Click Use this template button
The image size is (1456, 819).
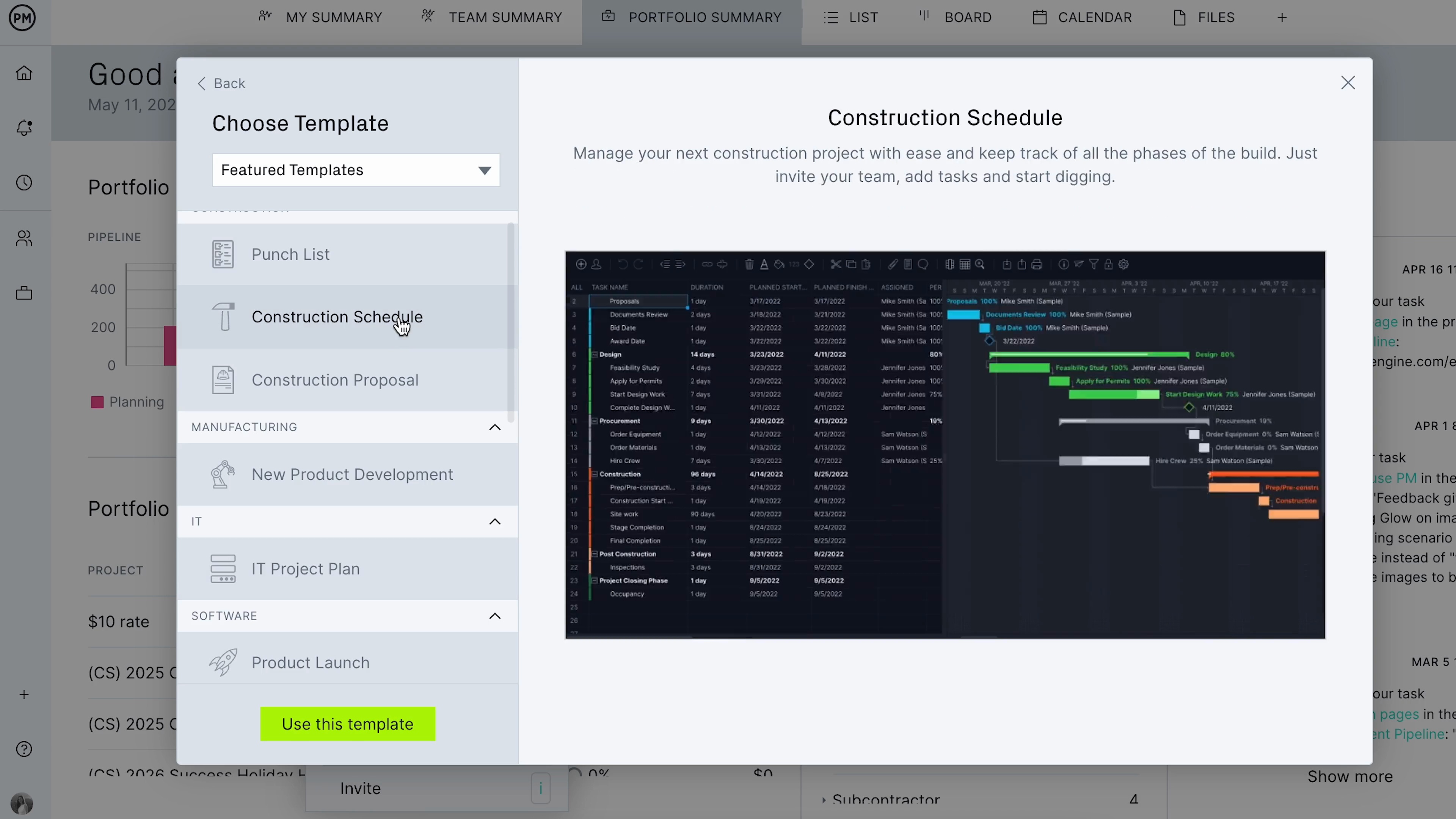[348, 724]
